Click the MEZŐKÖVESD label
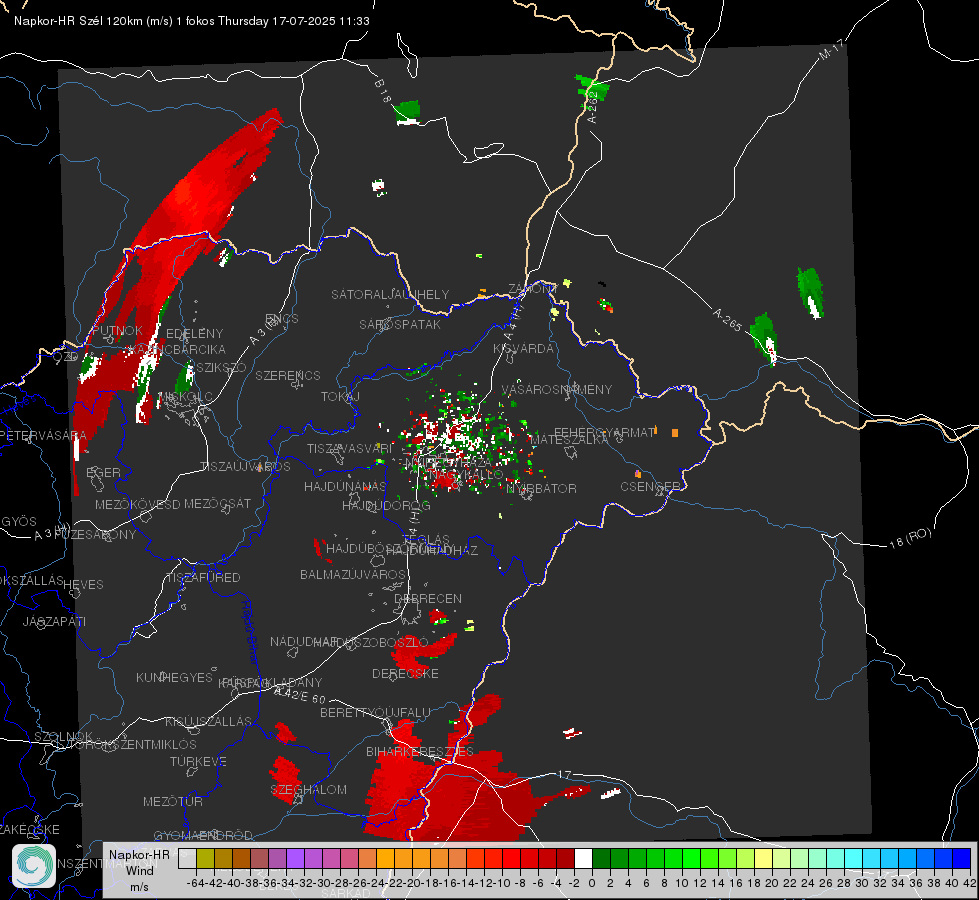The image size is (979, 900). [137, 504]
